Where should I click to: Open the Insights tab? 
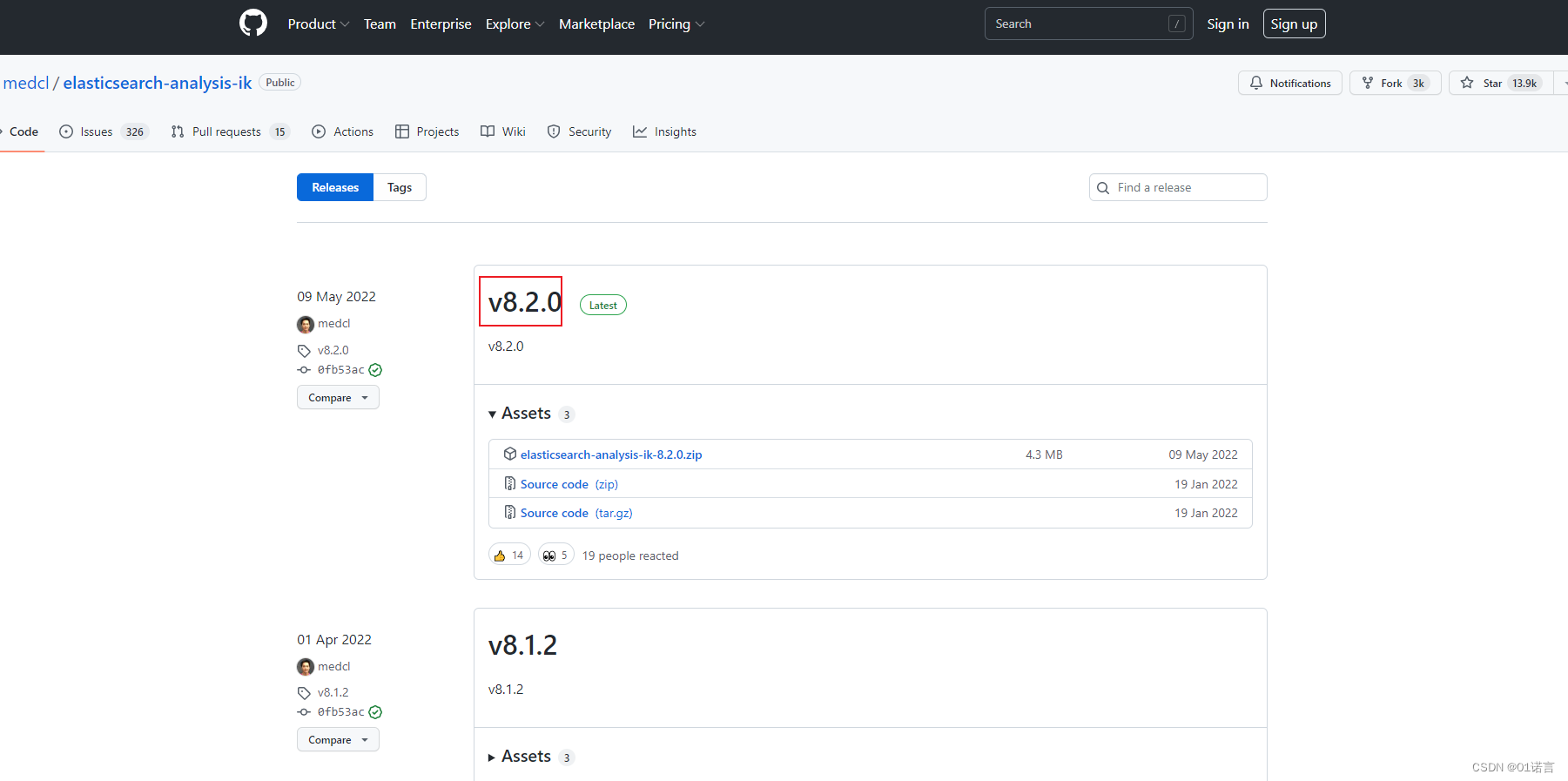coord(664,131)
